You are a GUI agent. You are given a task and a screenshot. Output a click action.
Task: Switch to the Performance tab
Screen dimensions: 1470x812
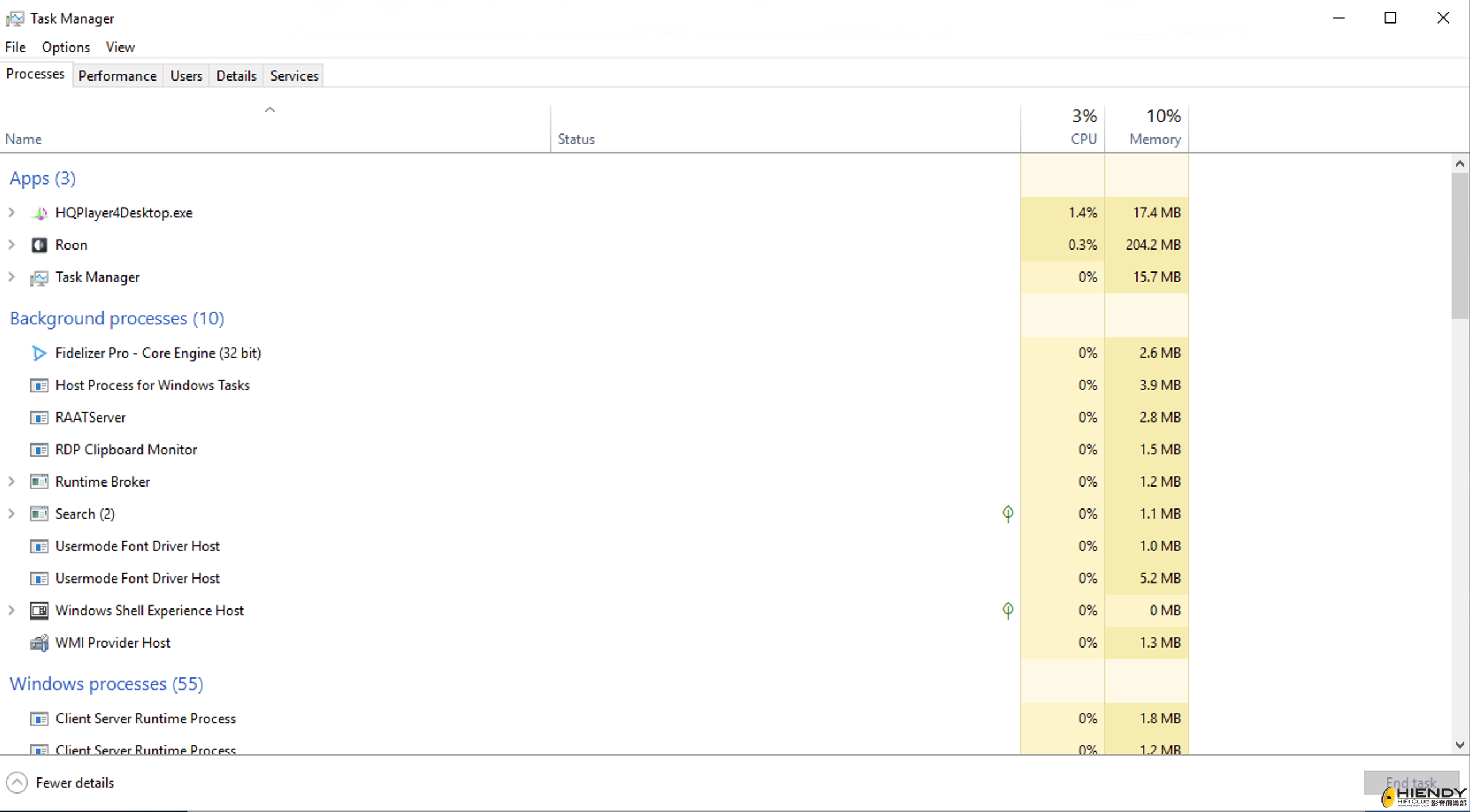click(117, 75)
